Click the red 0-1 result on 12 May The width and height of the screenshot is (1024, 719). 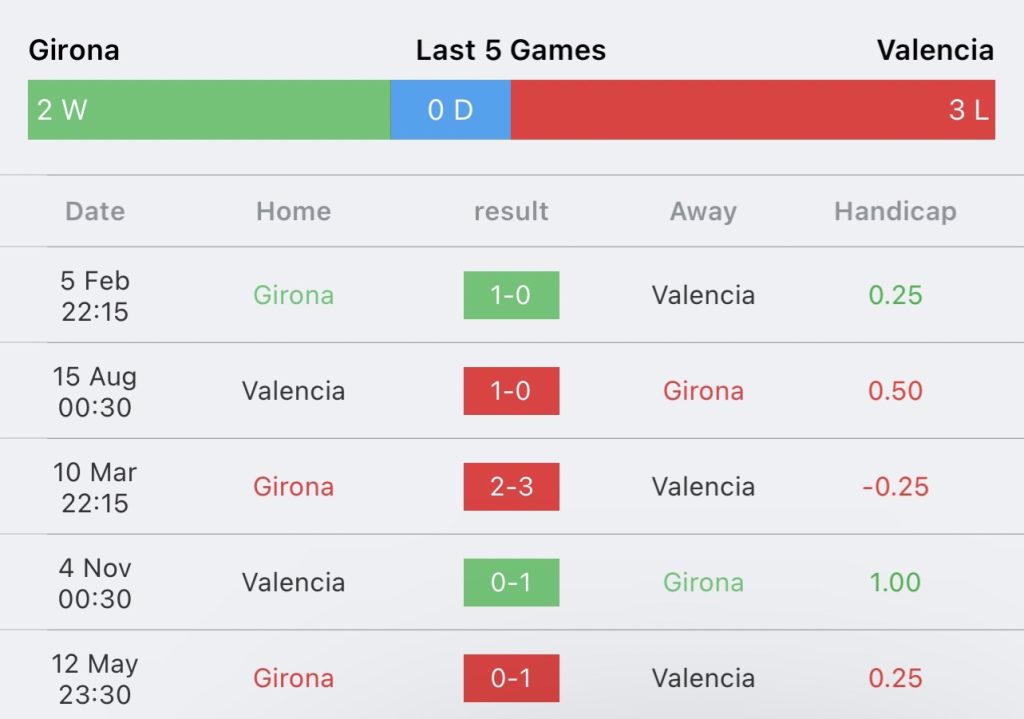511,678
